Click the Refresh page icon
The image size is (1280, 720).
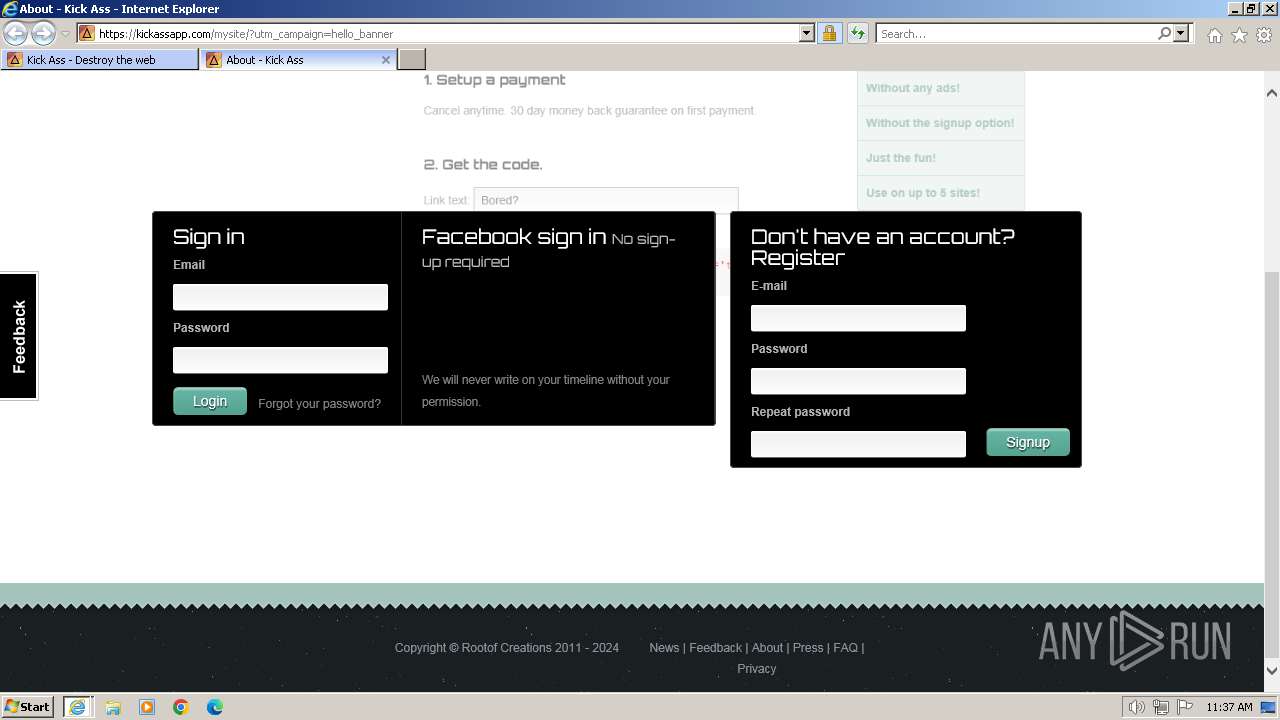click(x=858, y=33)
